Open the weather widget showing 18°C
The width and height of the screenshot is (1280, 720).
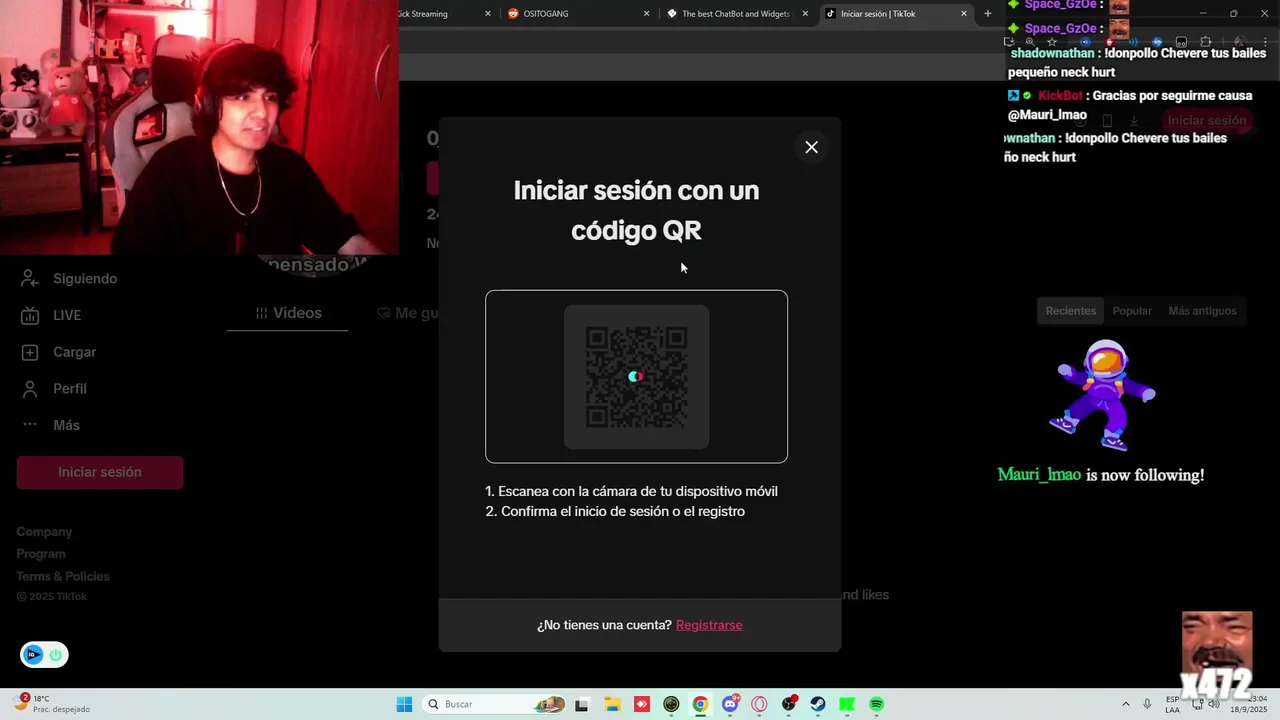click(x=52, y=704)
